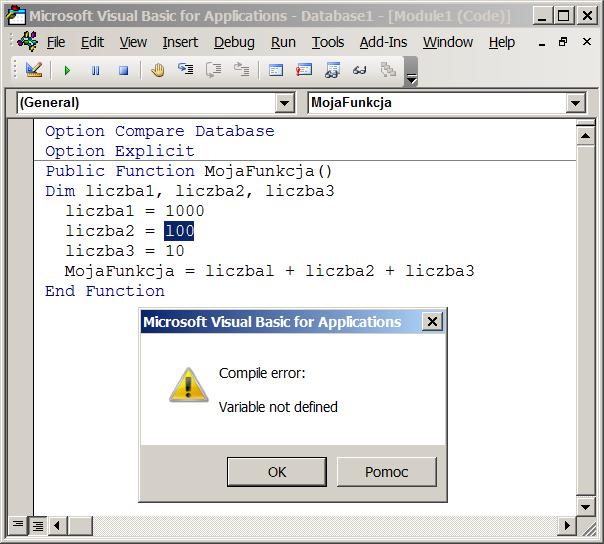Click the Access application icon in menu bar
This screenshot has width=604, height=544.
pos(28,42)
